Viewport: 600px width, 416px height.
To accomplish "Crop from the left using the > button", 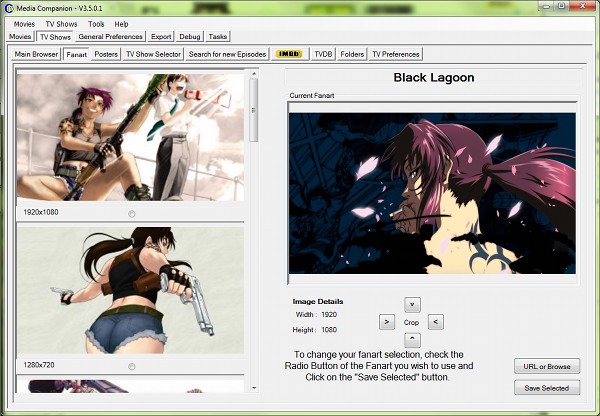I will [x=386, y=322].
